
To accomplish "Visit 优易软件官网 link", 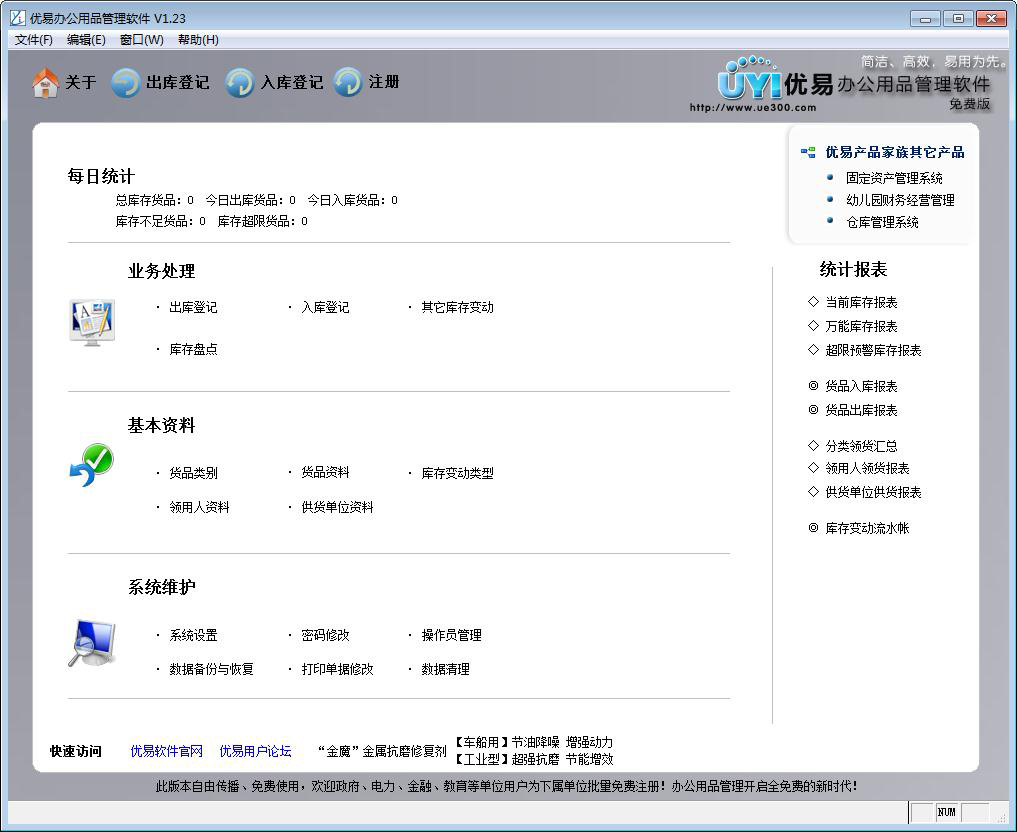I will [167, 752].
